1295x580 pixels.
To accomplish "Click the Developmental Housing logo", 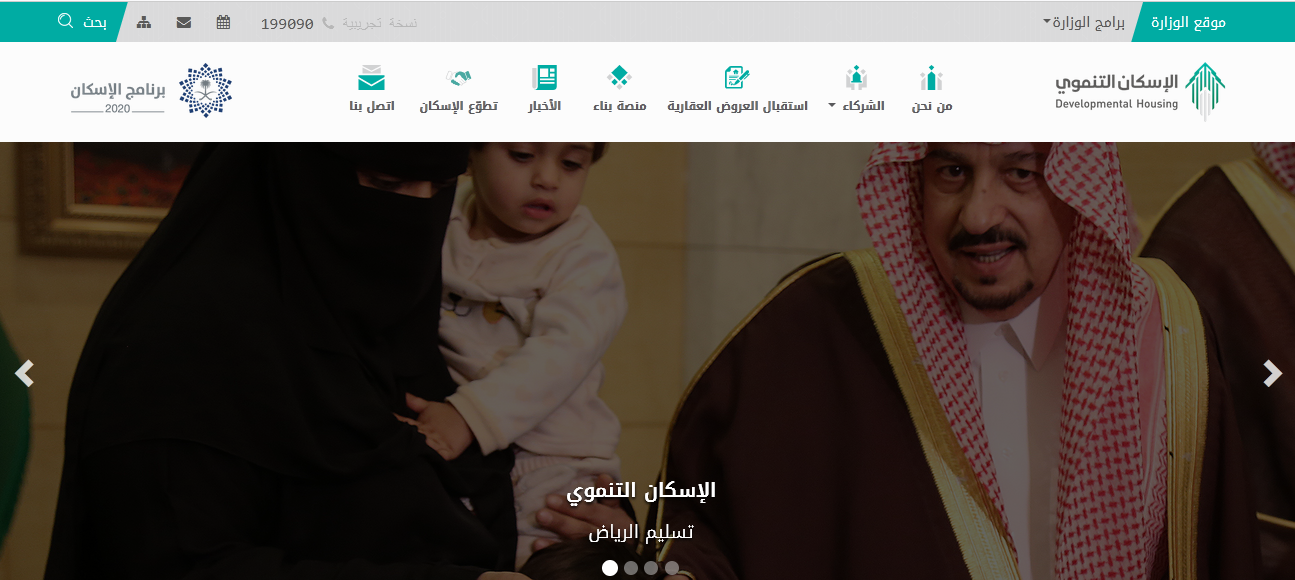I will [1140, 91].
